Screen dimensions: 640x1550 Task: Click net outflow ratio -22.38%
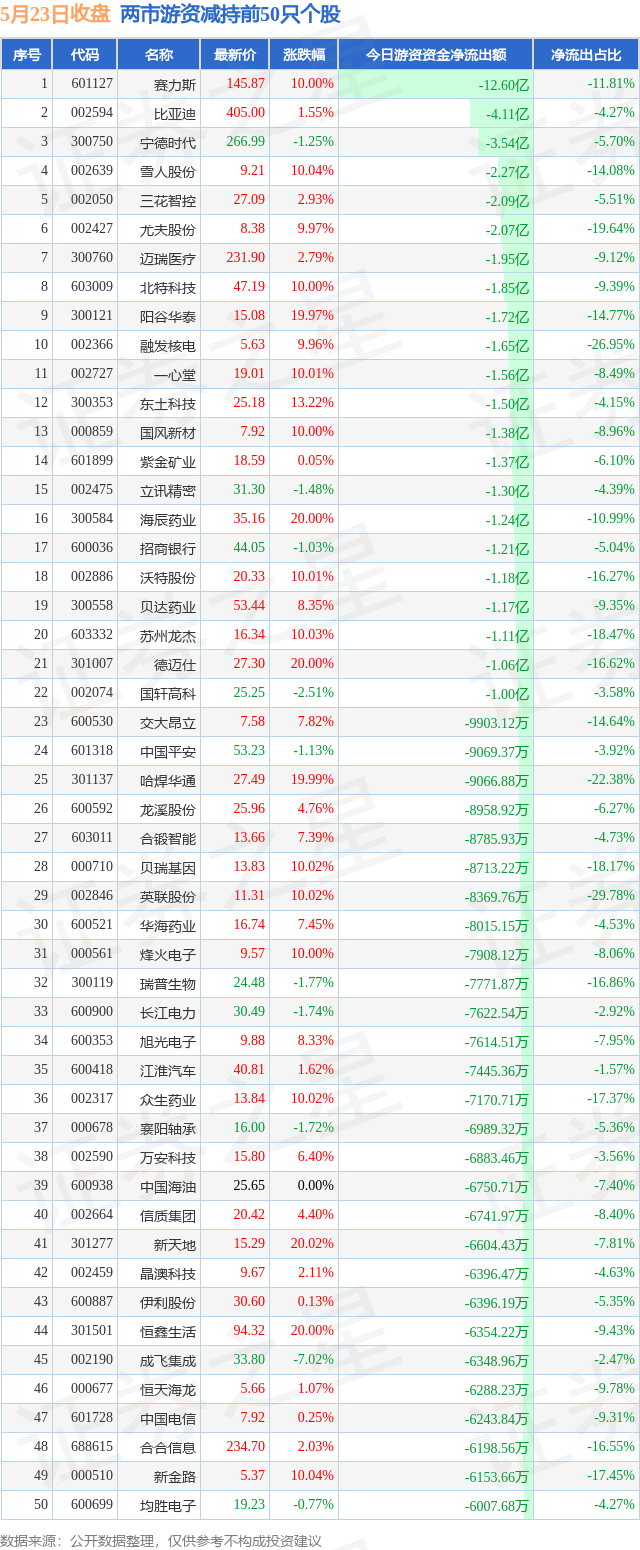[x=610, y=780]
